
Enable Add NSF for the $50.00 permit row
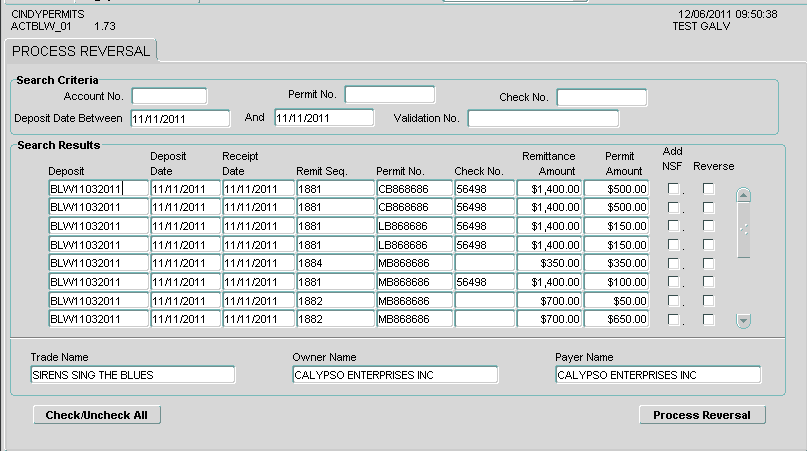pyautogui.click(x=673, y=300)
